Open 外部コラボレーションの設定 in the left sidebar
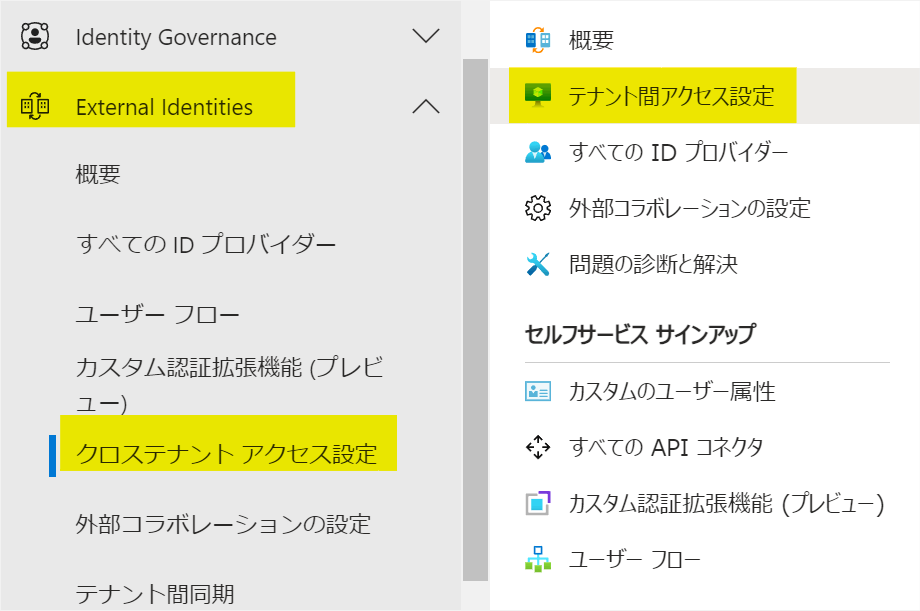Image resolution: width=920 pixels, height=611 pixels. tap(223, 524)
